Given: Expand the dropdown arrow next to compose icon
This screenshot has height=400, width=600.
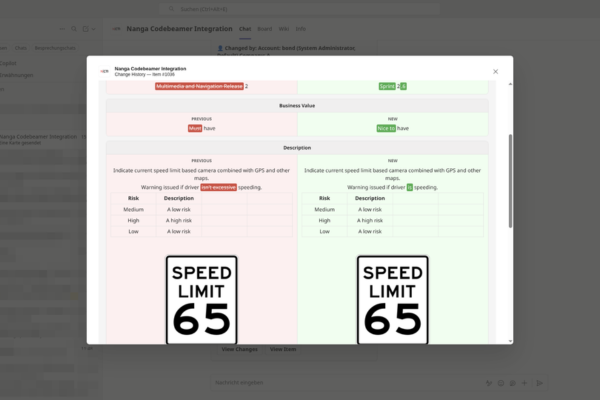Looking at the screenshot, I should coord(93,29).
